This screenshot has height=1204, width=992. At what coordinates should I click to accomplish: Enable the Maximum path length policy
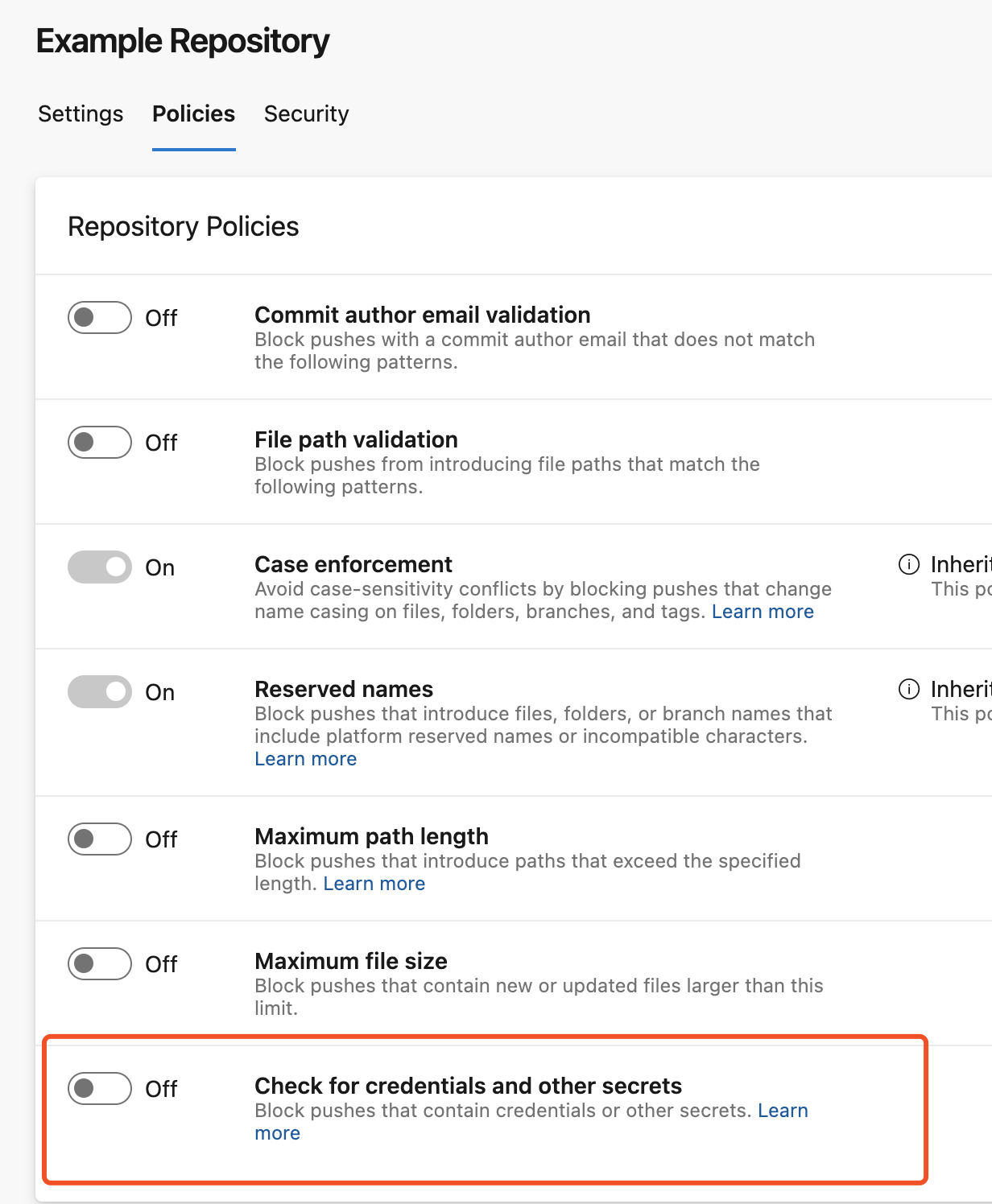pos(98,839)
